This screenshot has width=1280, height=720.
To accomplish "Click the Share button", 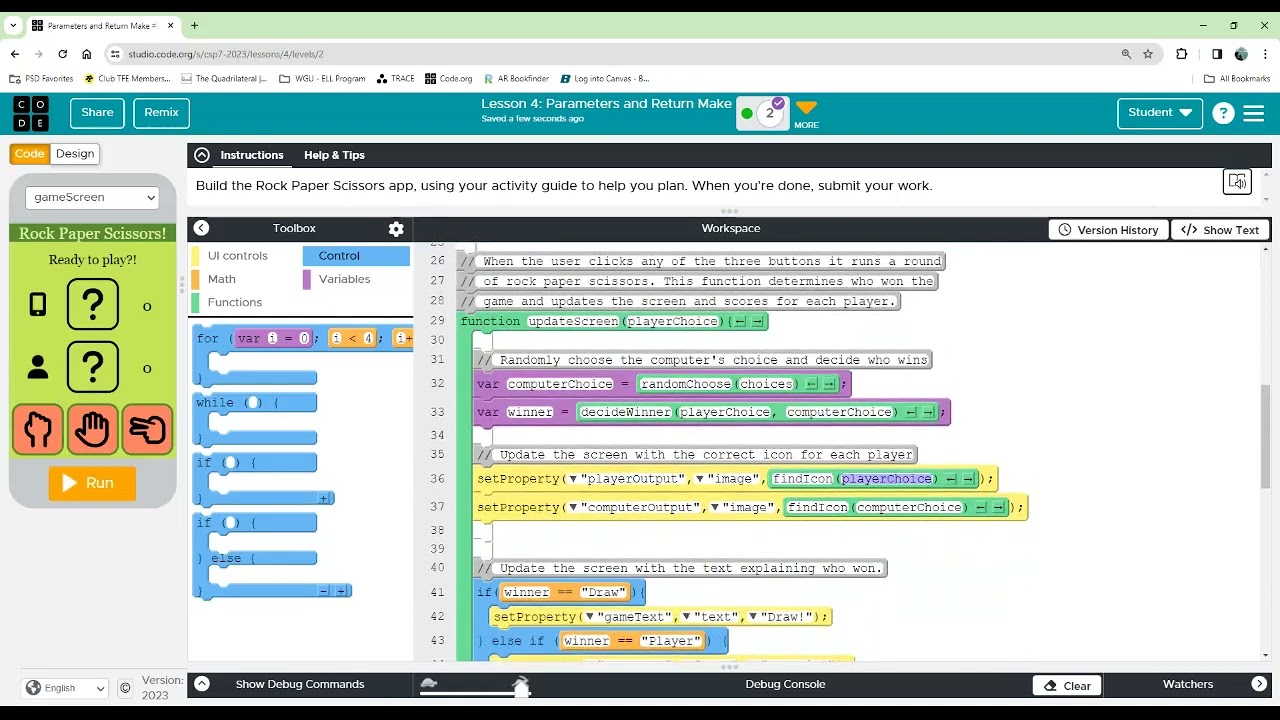I will coord(97,113).
